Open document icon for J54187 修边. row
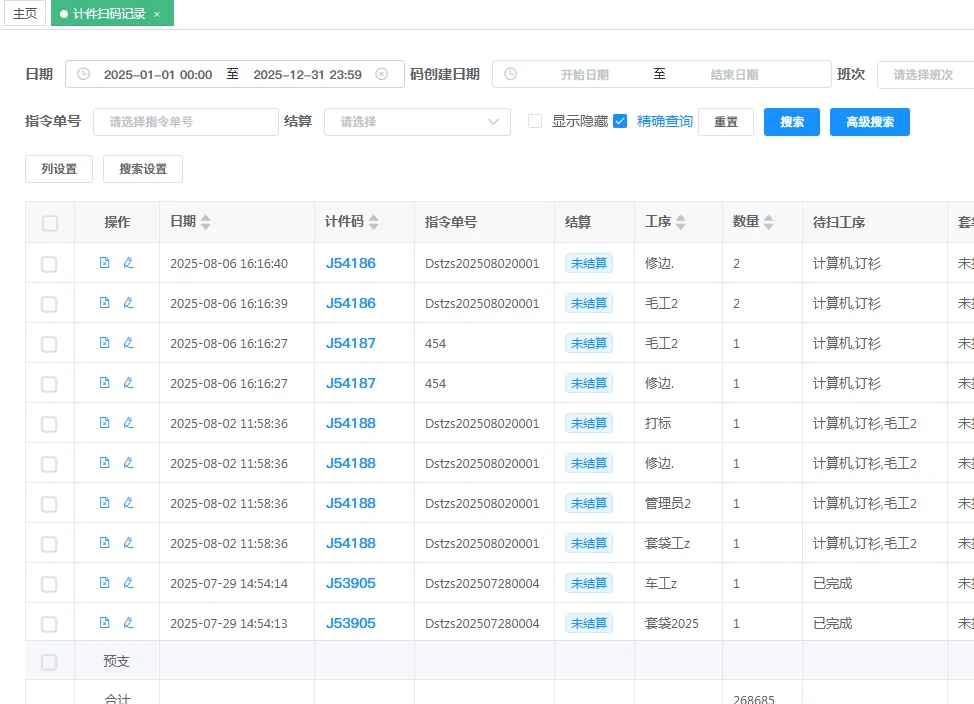Screen dimensions: 974x704 click(x=104, y=383)
